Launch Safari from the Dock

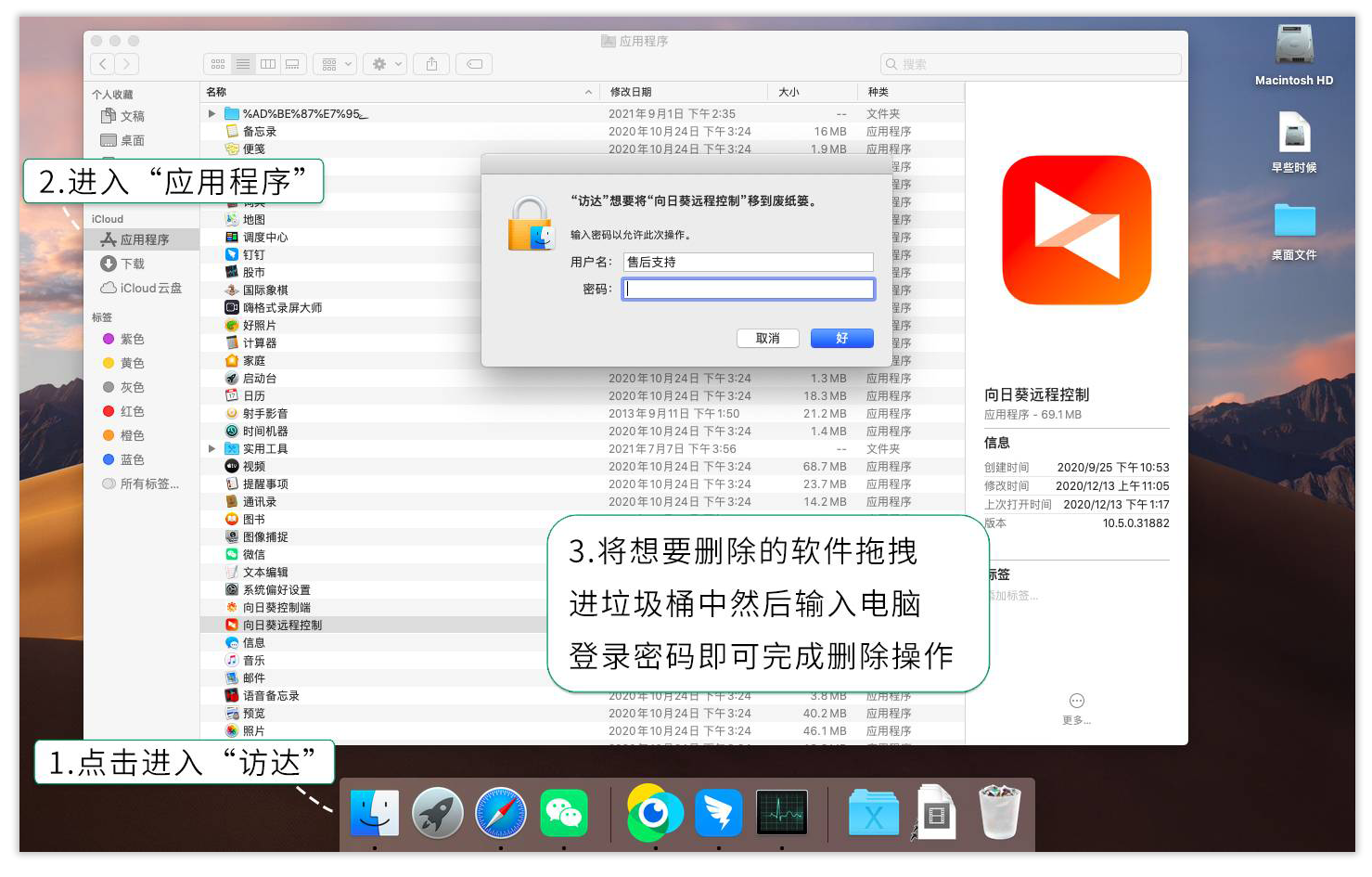pyautogui.click(x=501, y=813)
